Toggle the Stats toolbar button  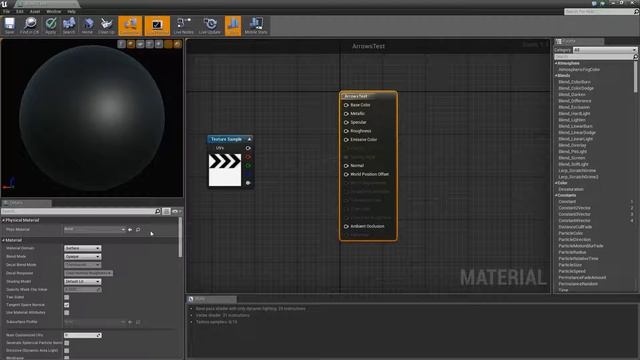[x=233, y=26]
